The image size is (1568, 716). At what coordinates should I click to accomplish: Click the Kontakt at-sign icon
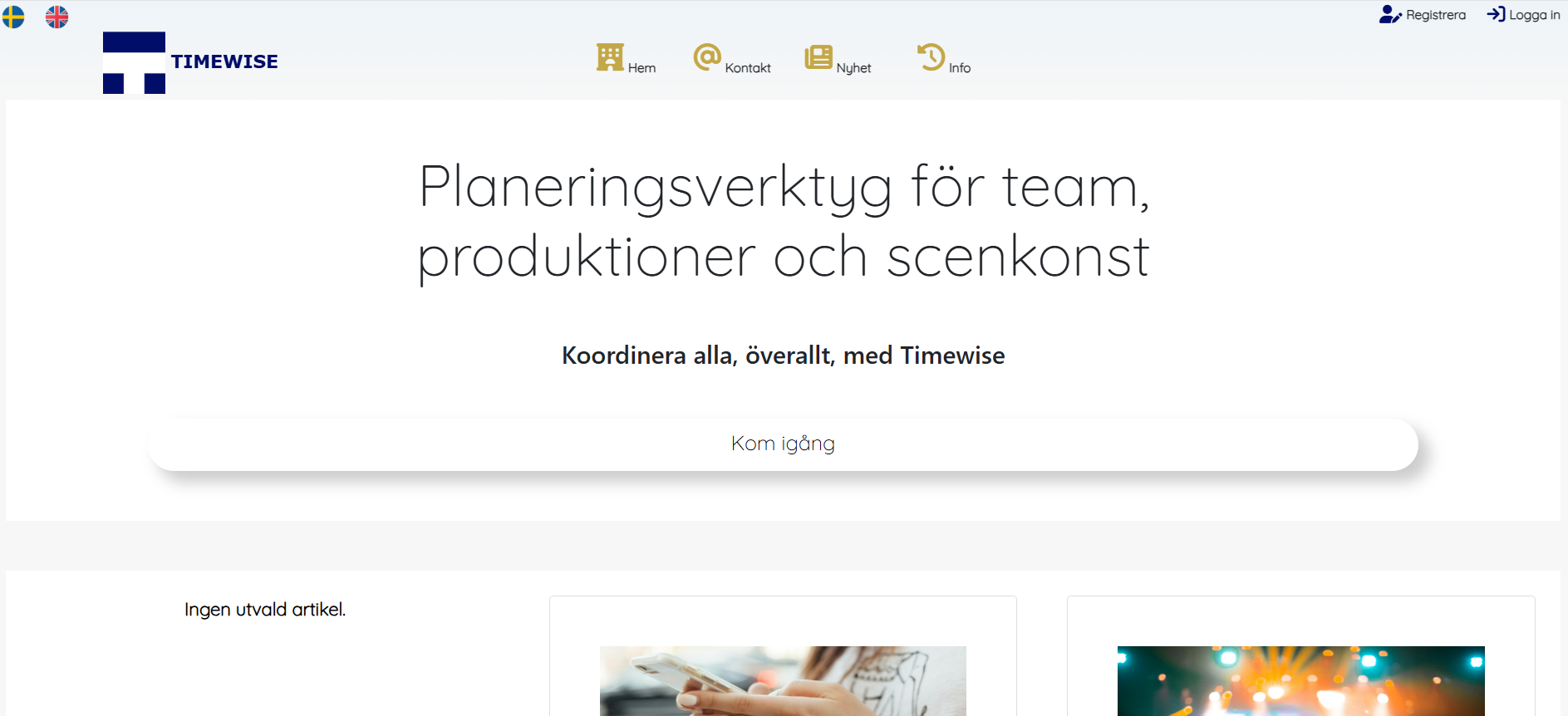pos(707,57)
